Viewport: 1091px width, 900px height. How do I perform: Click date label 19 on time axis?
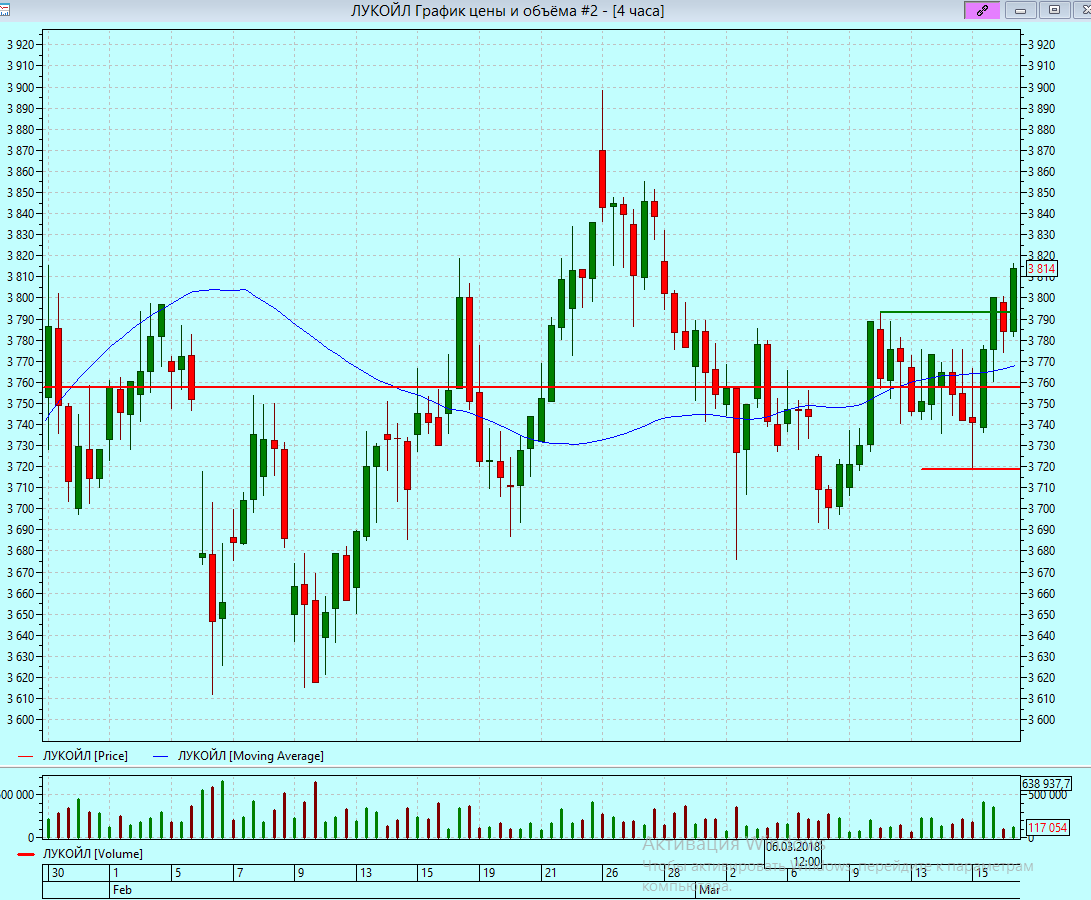pyautogui.click(x=489, y=872)
